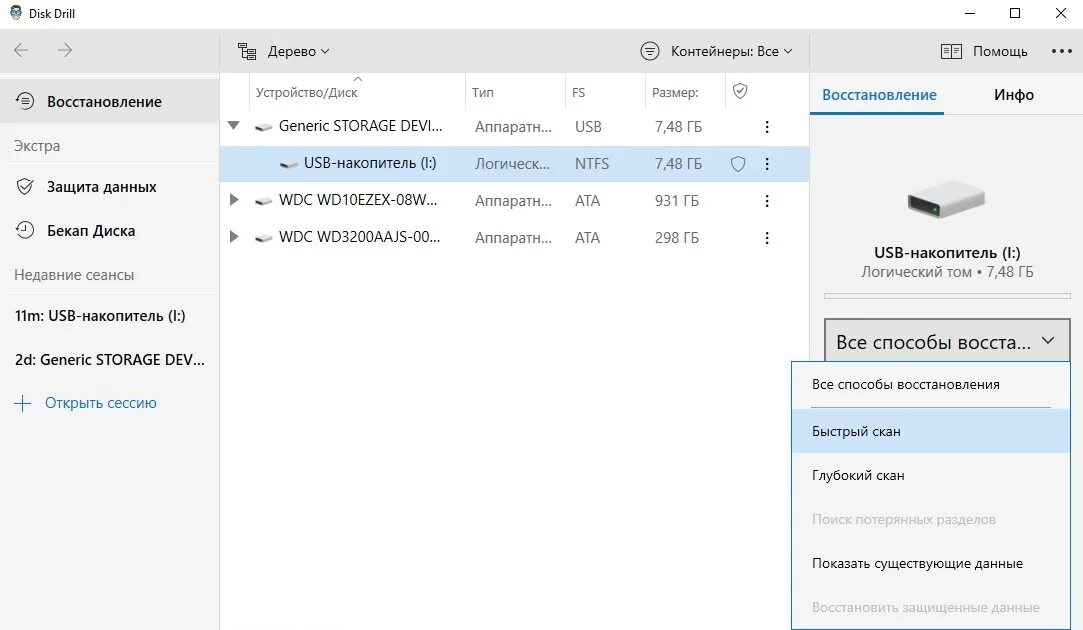Open Помощь help panel
The height and width of the screenshot is (630, 1083).
pyautogui.click(x=999, y=51)
